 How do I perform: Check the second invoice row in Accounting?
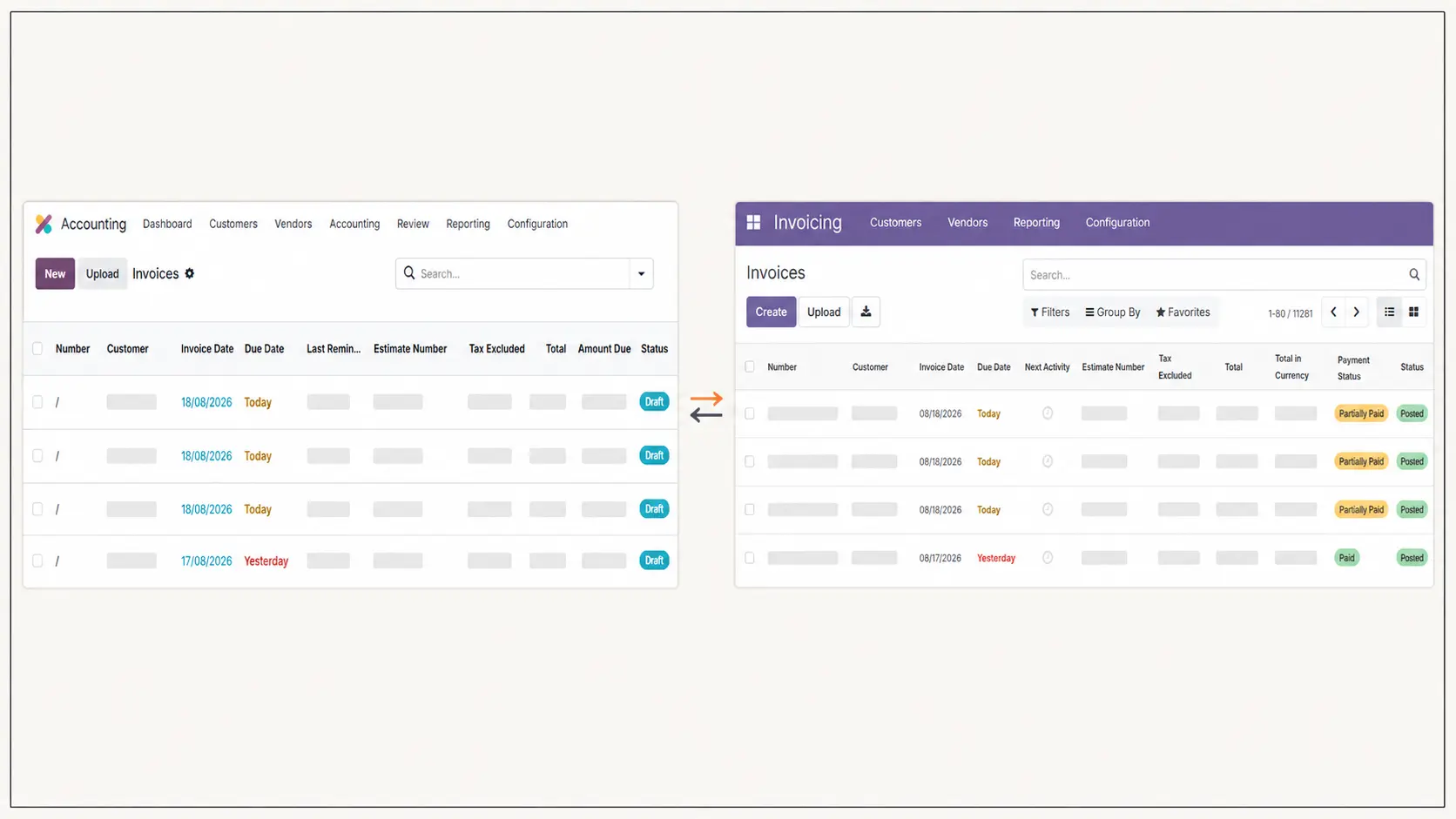[37, 455]
